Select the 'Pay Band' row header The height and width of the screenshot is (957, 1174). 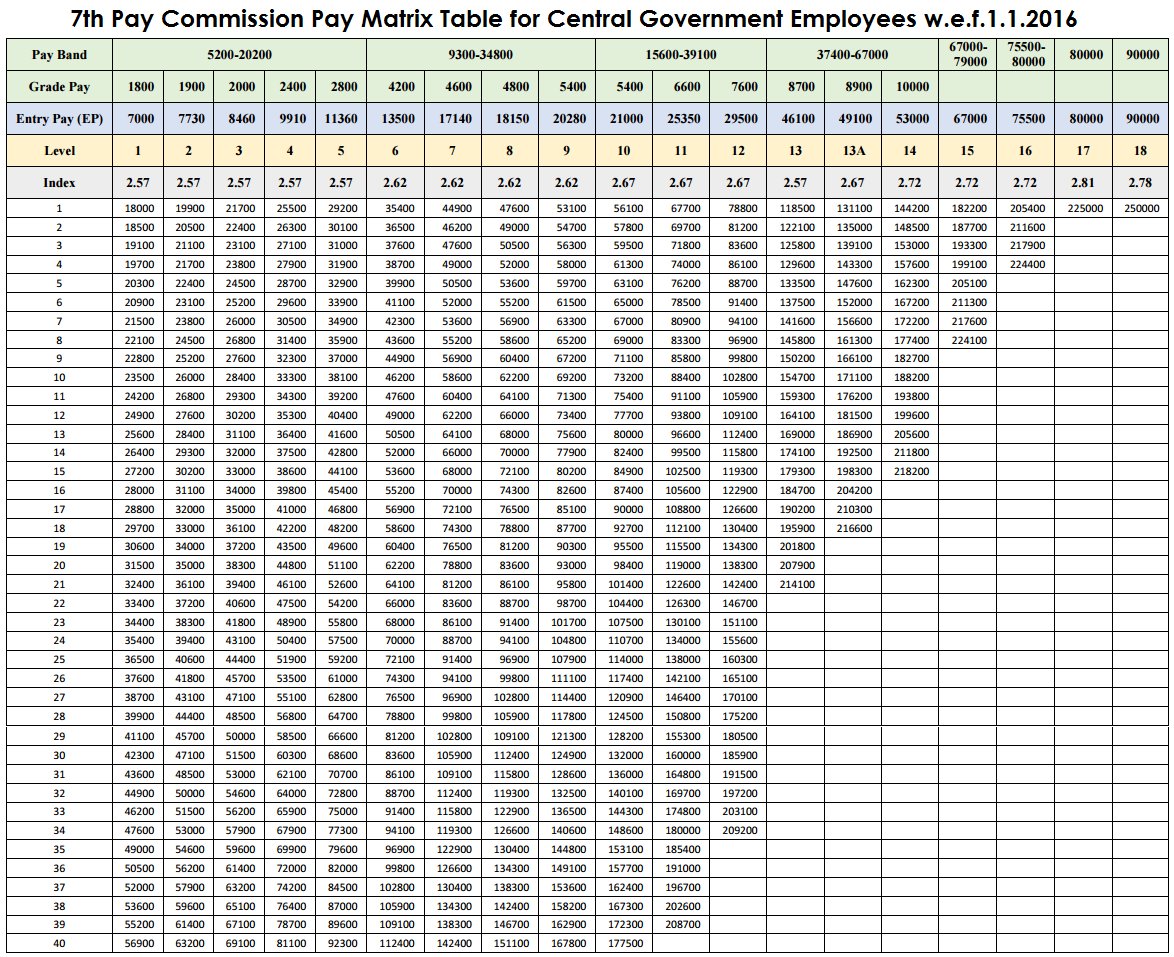pyautogui.click(x=59, y=55)
